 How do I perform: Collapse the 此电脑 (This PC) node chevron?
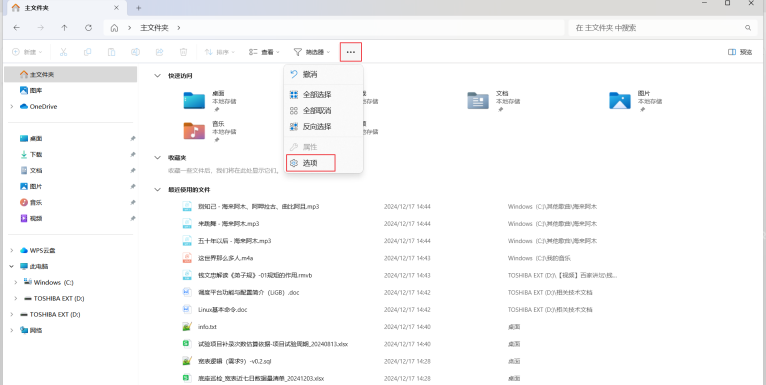click(x=12, y=267)
